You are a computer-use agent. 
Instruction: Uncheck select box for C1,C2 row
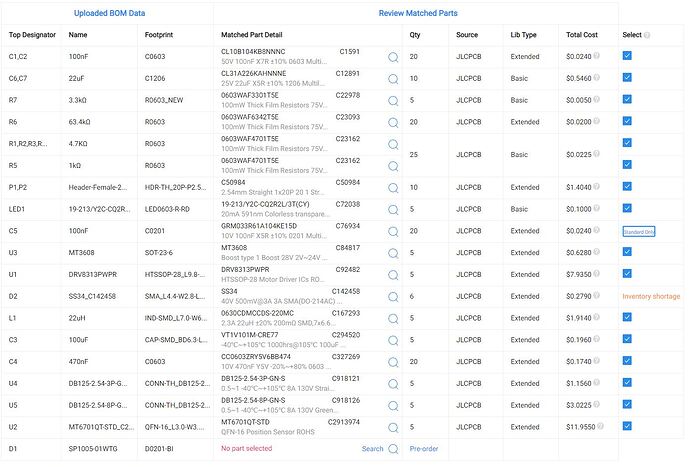pos(627,55)
